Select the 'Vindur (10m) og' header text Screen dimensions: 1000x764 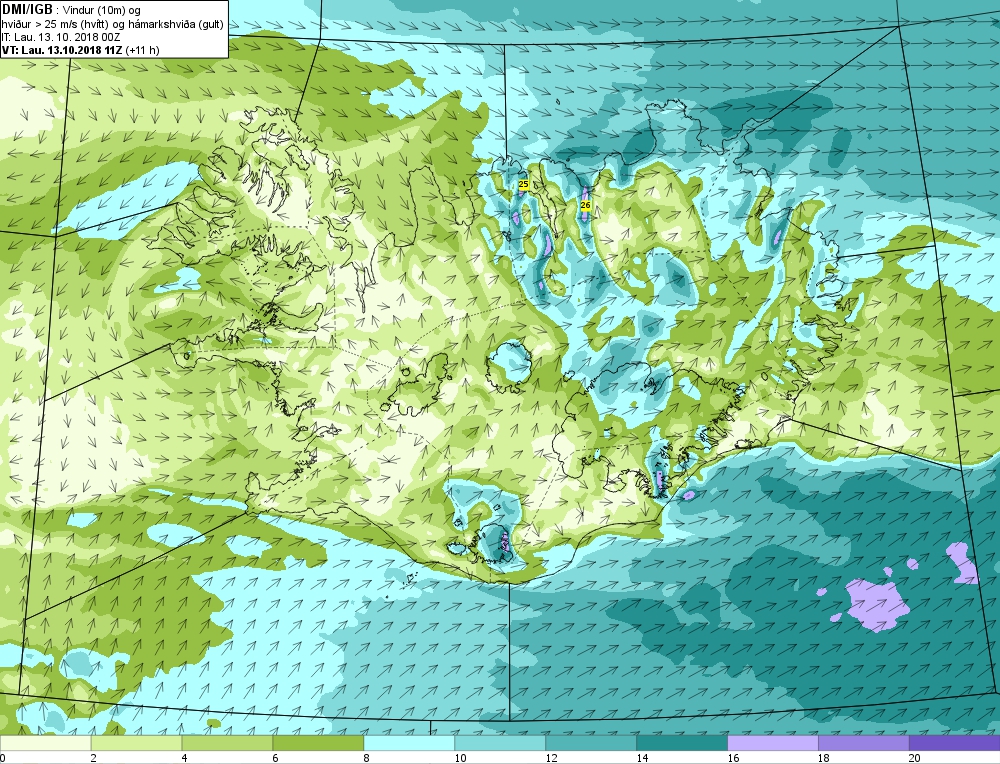103,11
